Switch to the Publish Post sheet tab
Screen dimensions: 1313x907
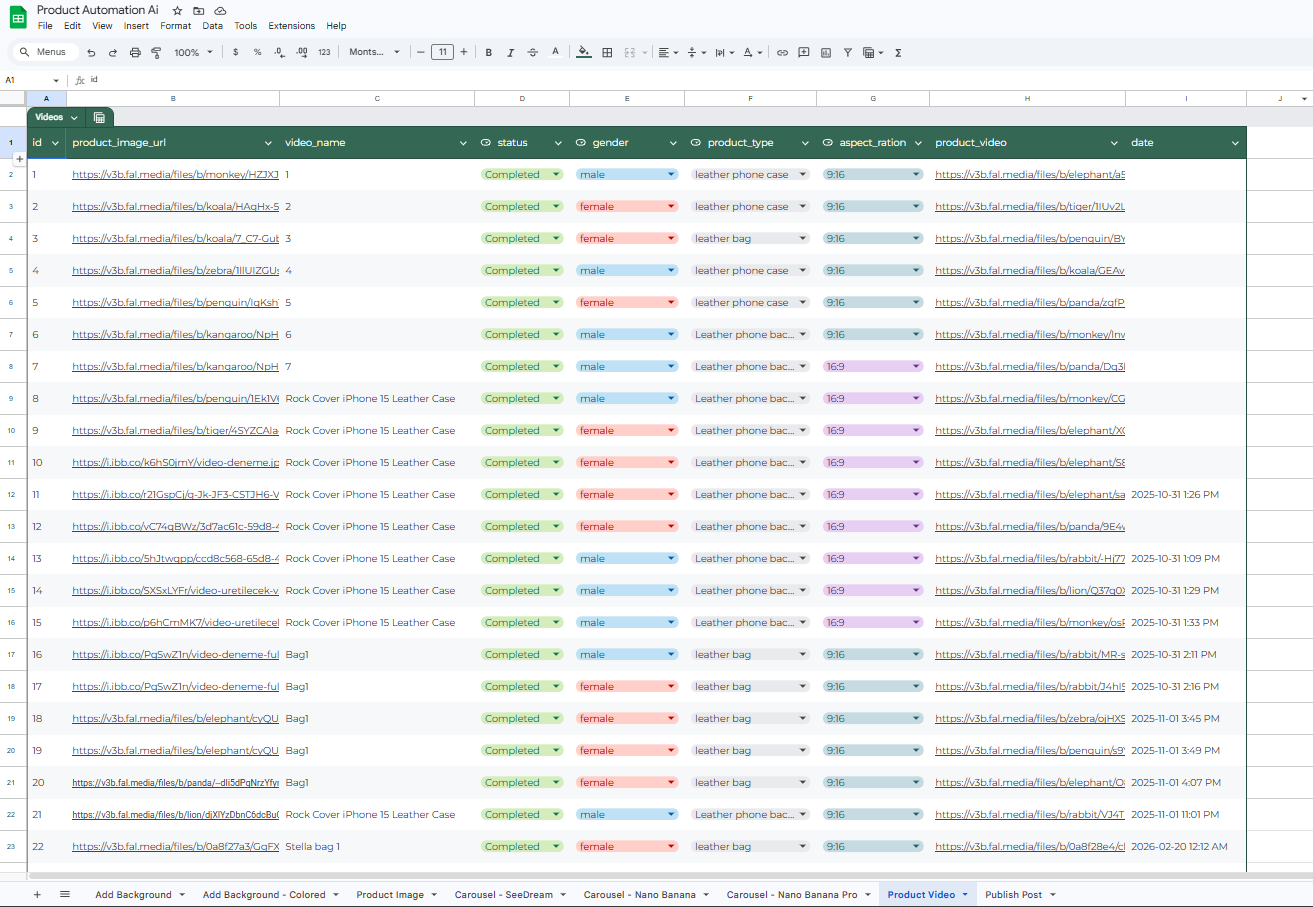1013,894
